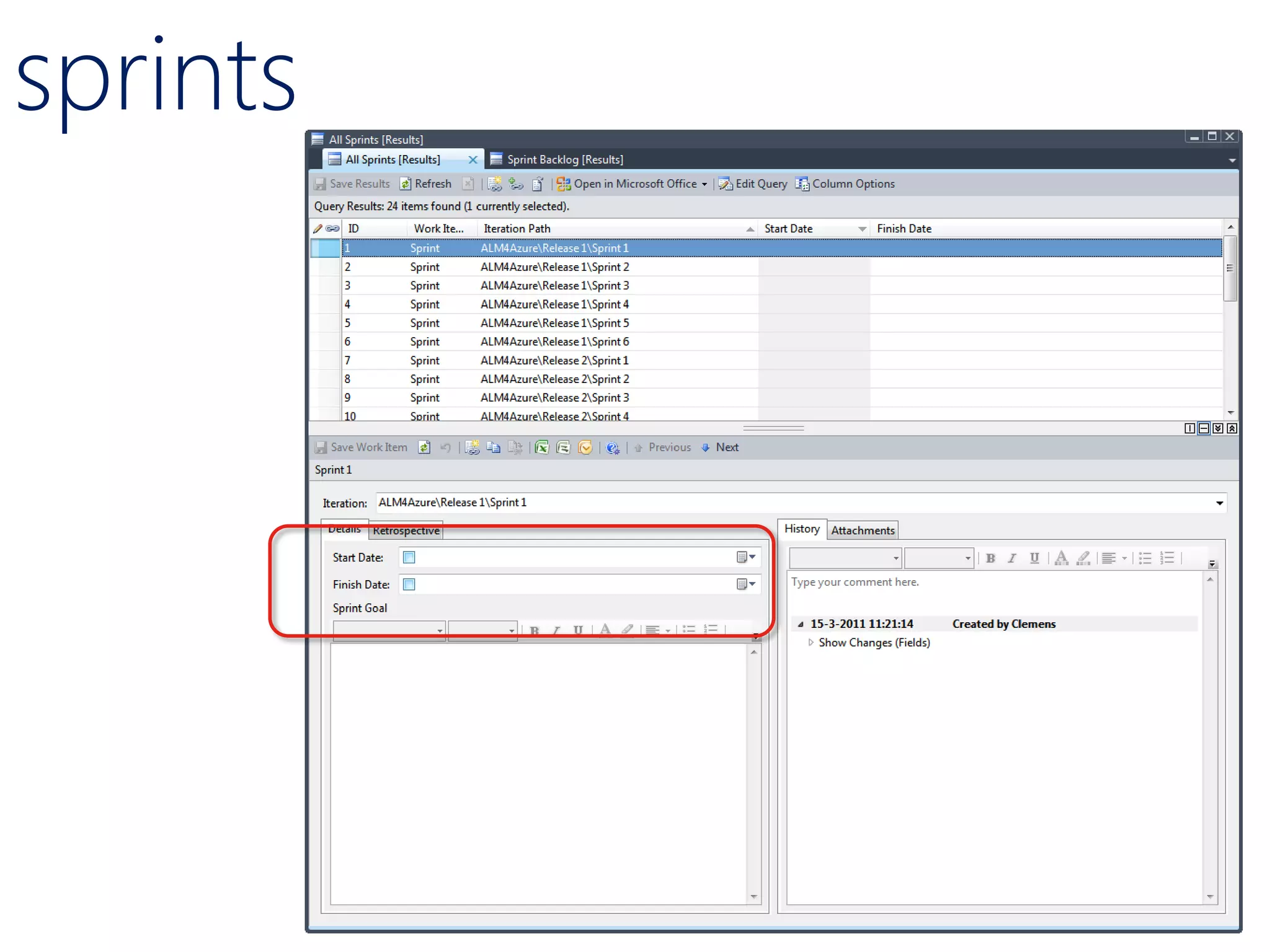This screenshot has width=1270, height=952.
Task: Toggle the Start Date checkbox
Action: pyautogui.click(x=409, y=557)
